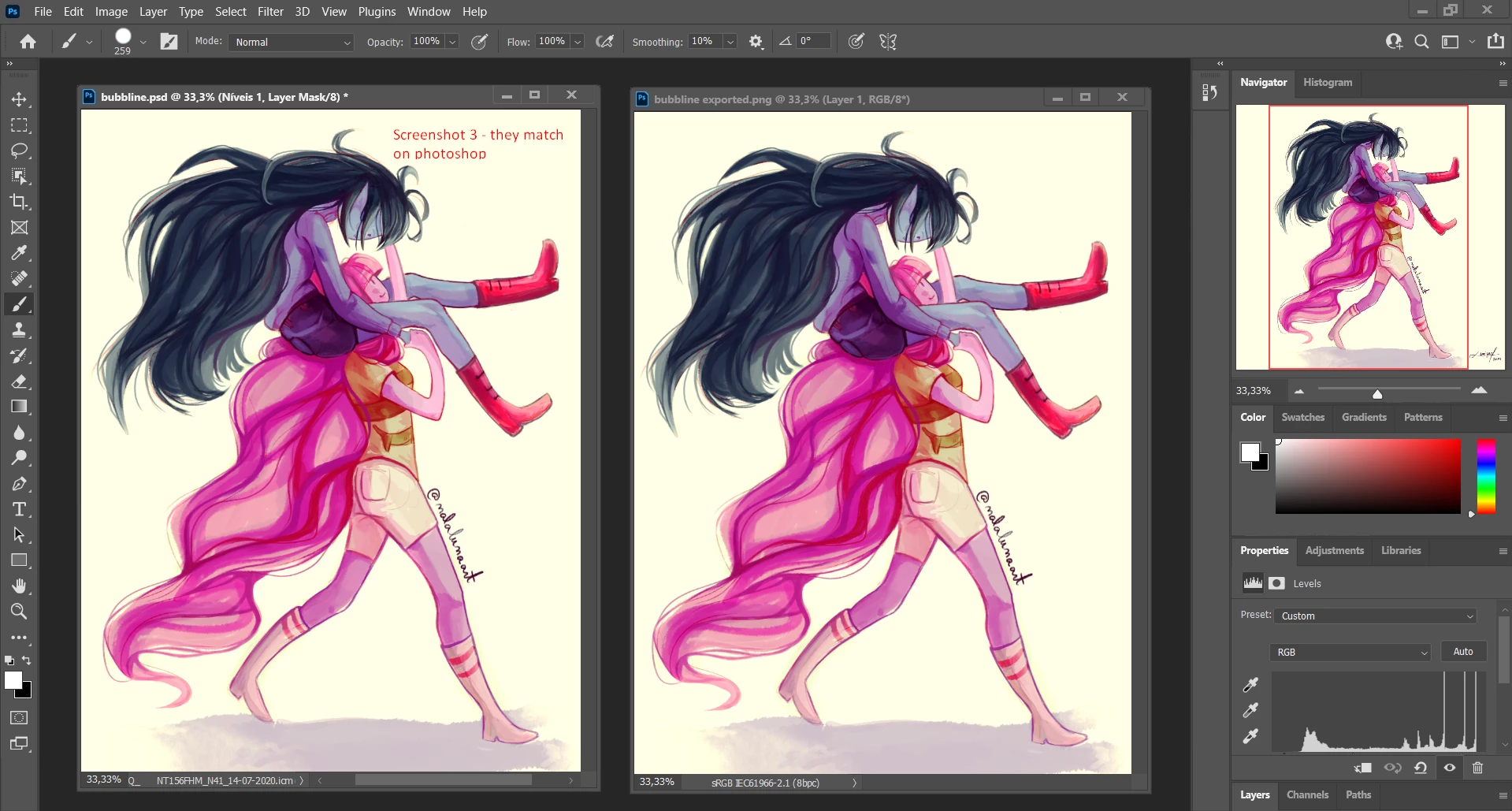Select the Dodge tool
Screen dimensions: 1512x811
pyautogui.click(x=19, y=458)
